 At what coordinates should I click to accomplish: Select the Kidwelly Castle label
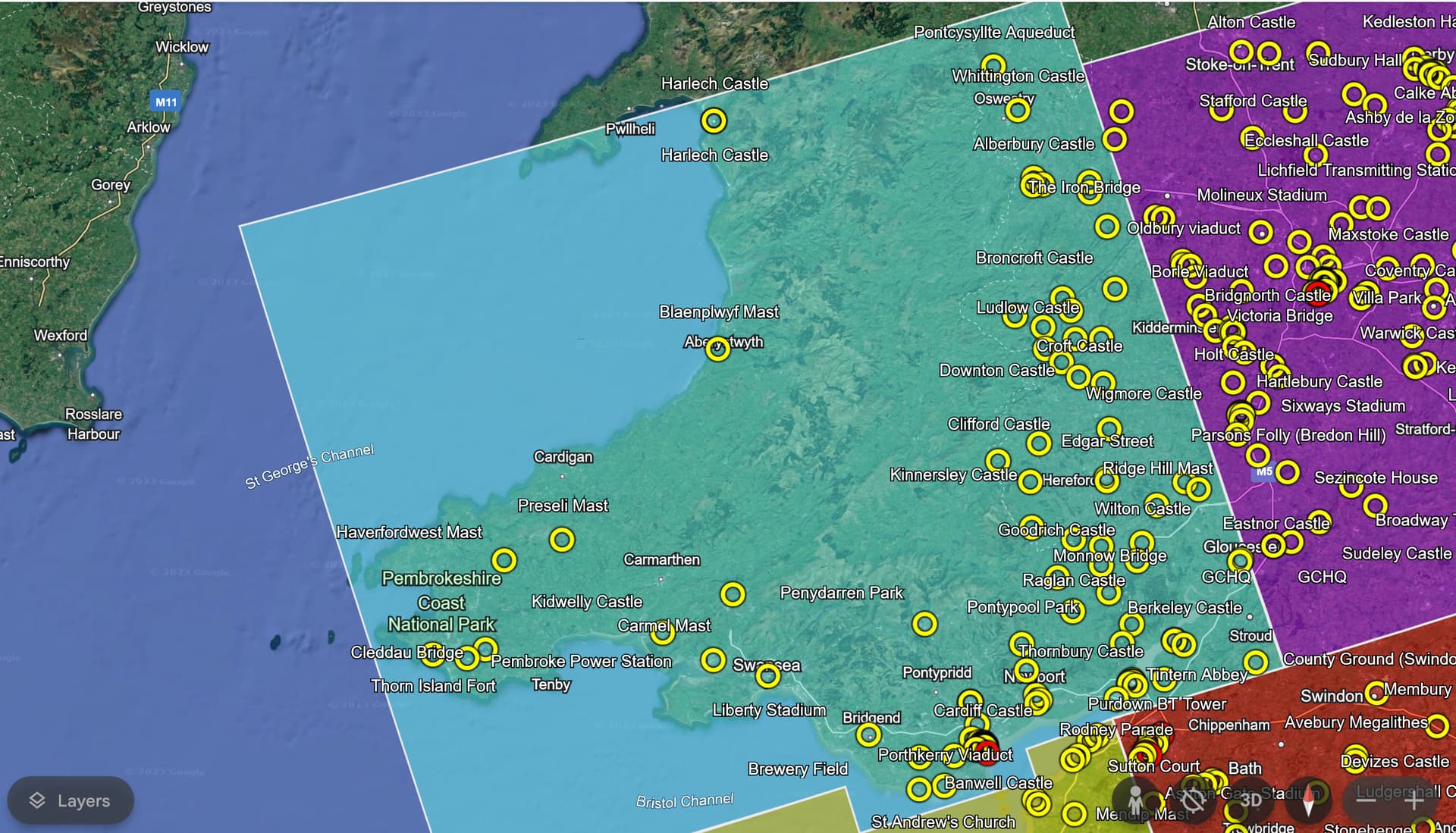click(586, 601)
